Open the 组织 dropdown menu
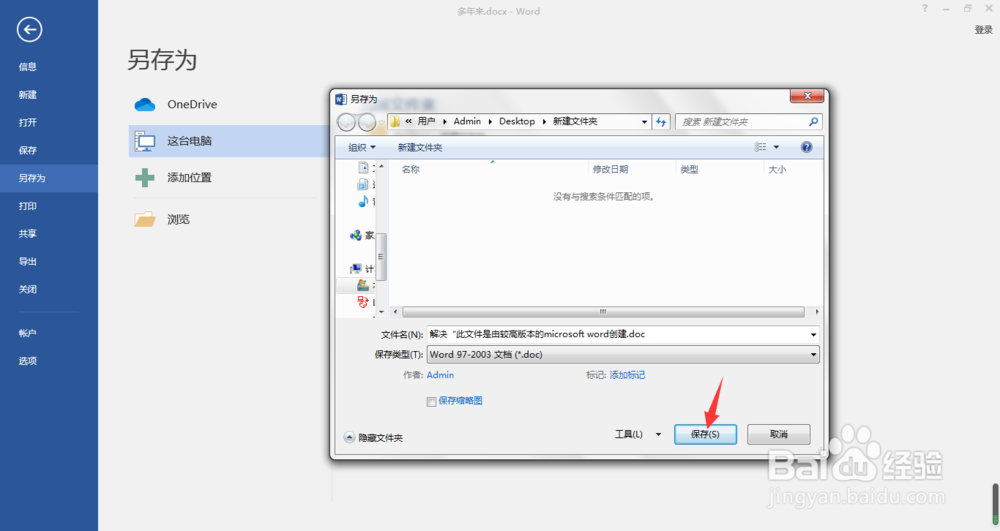 coord(362,147)
